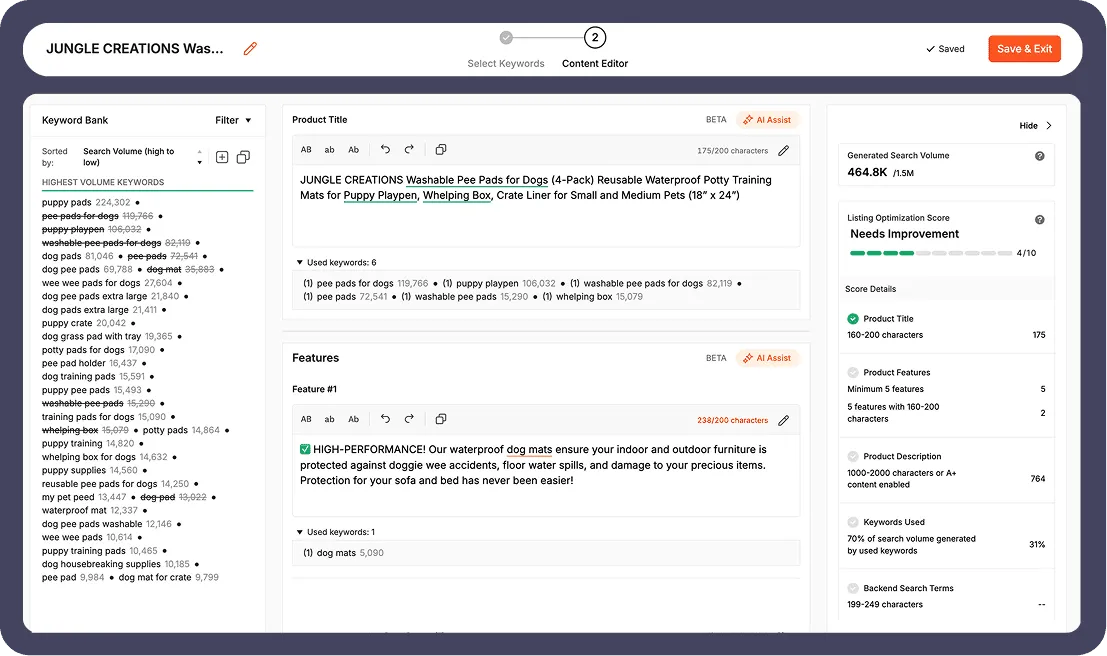Open the Sorted by Search Volume dropdown
This screenshot has height=656, width=1107.
pos(142,157)
